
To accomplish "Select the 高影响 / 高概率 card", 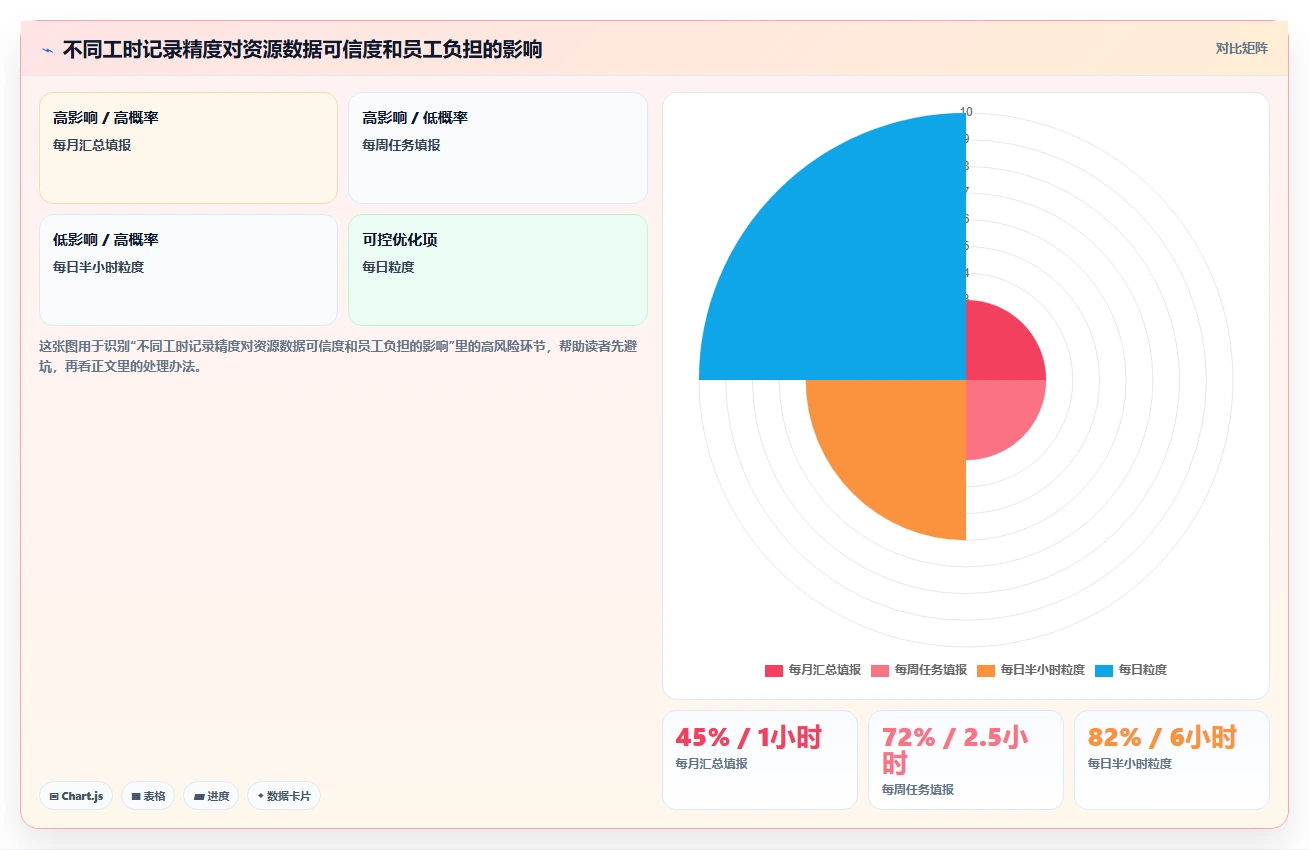I will [x=188, y=148].
